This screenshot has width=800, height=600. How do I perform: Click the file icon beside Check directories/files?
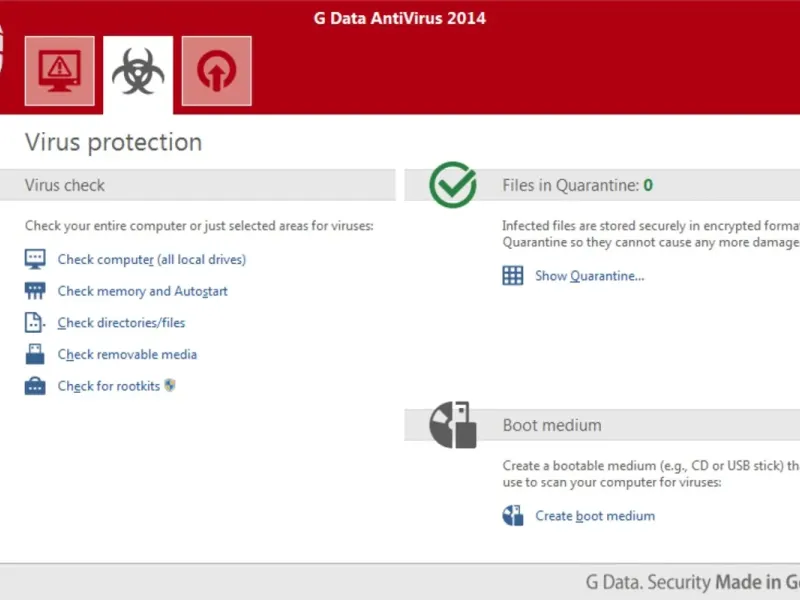(x=35, y=323)
